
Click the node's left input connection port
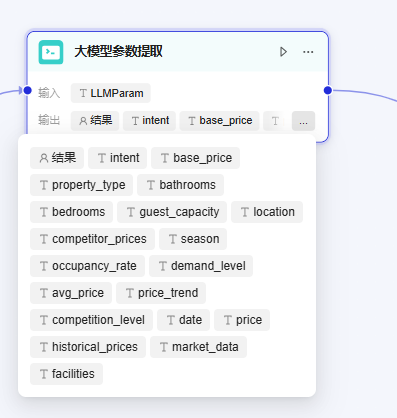point(28,90)
